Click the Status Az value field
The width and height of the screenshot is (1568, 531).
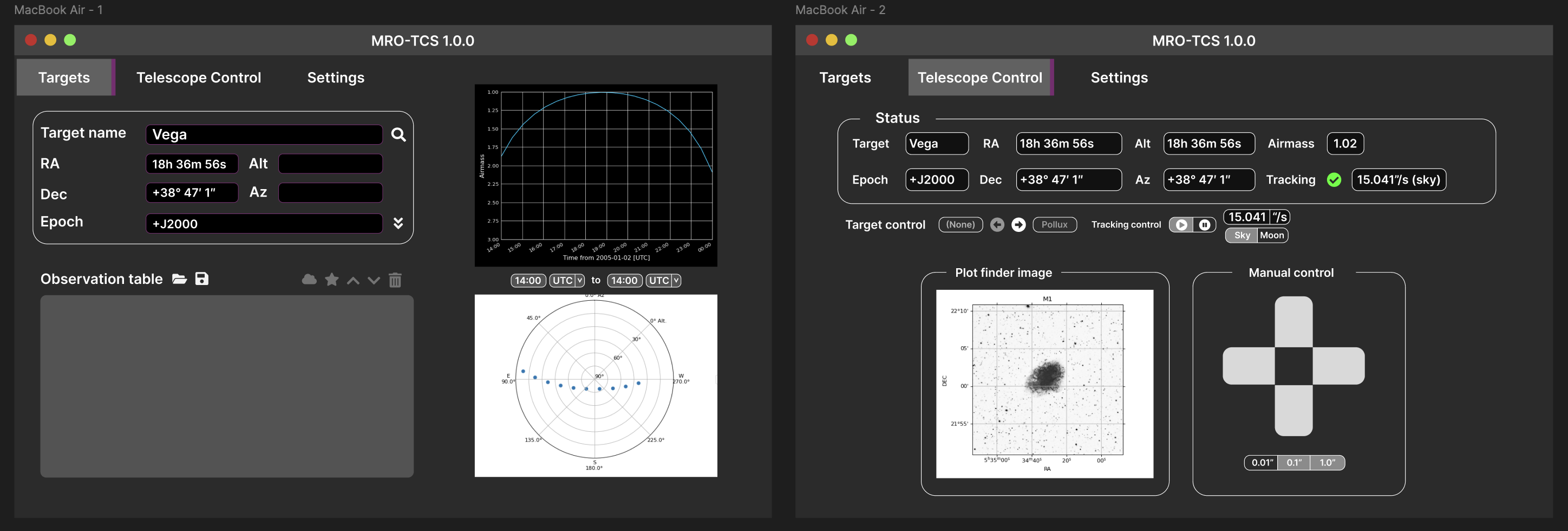(x=1209, y=180)
